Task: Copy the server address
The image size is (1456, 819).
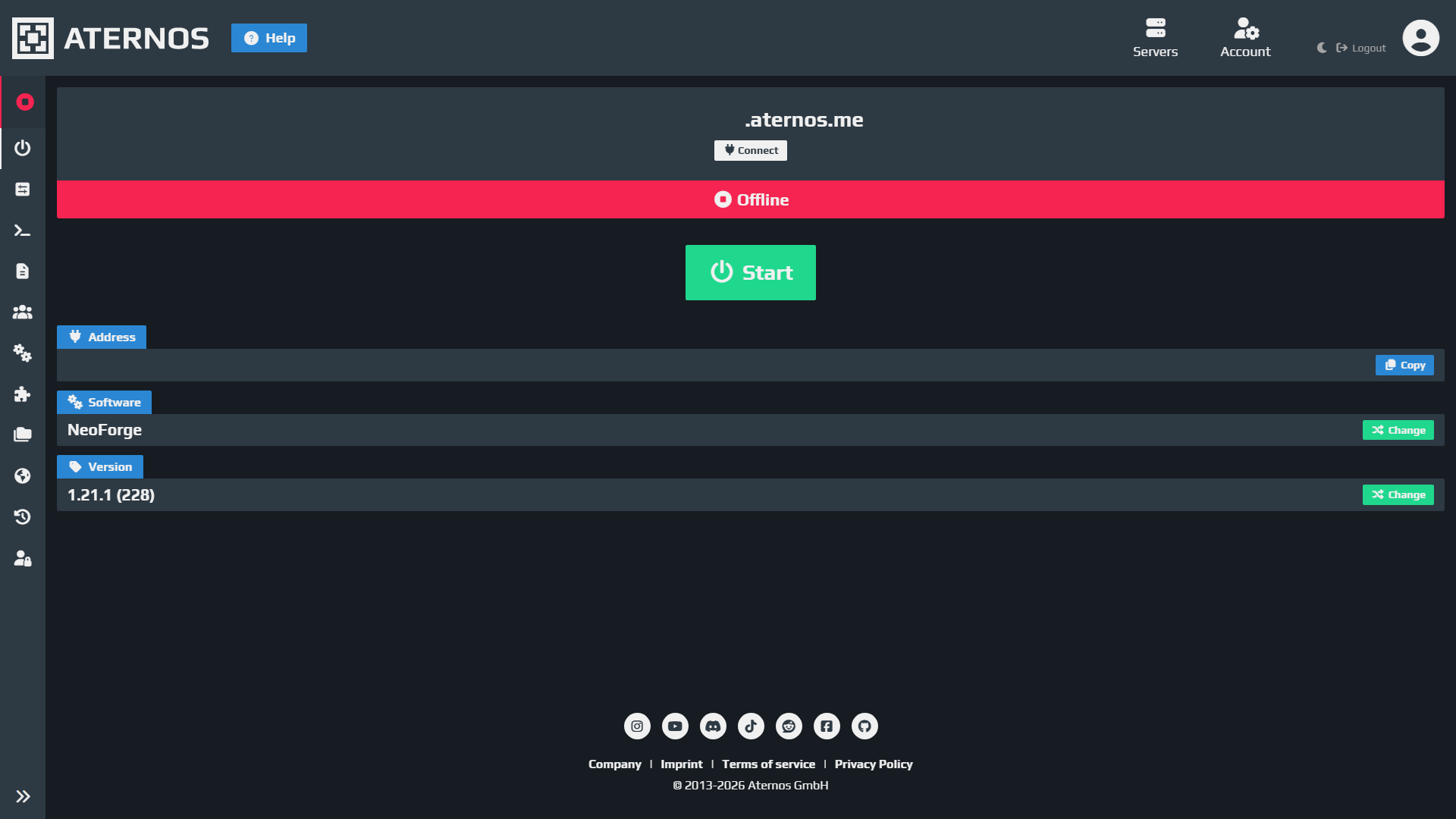Action: click(x=1404, y=365)
